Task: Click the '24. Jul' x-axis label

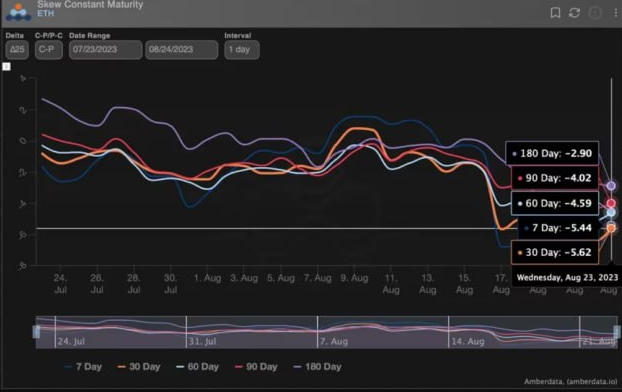Action: pos(60,284)
